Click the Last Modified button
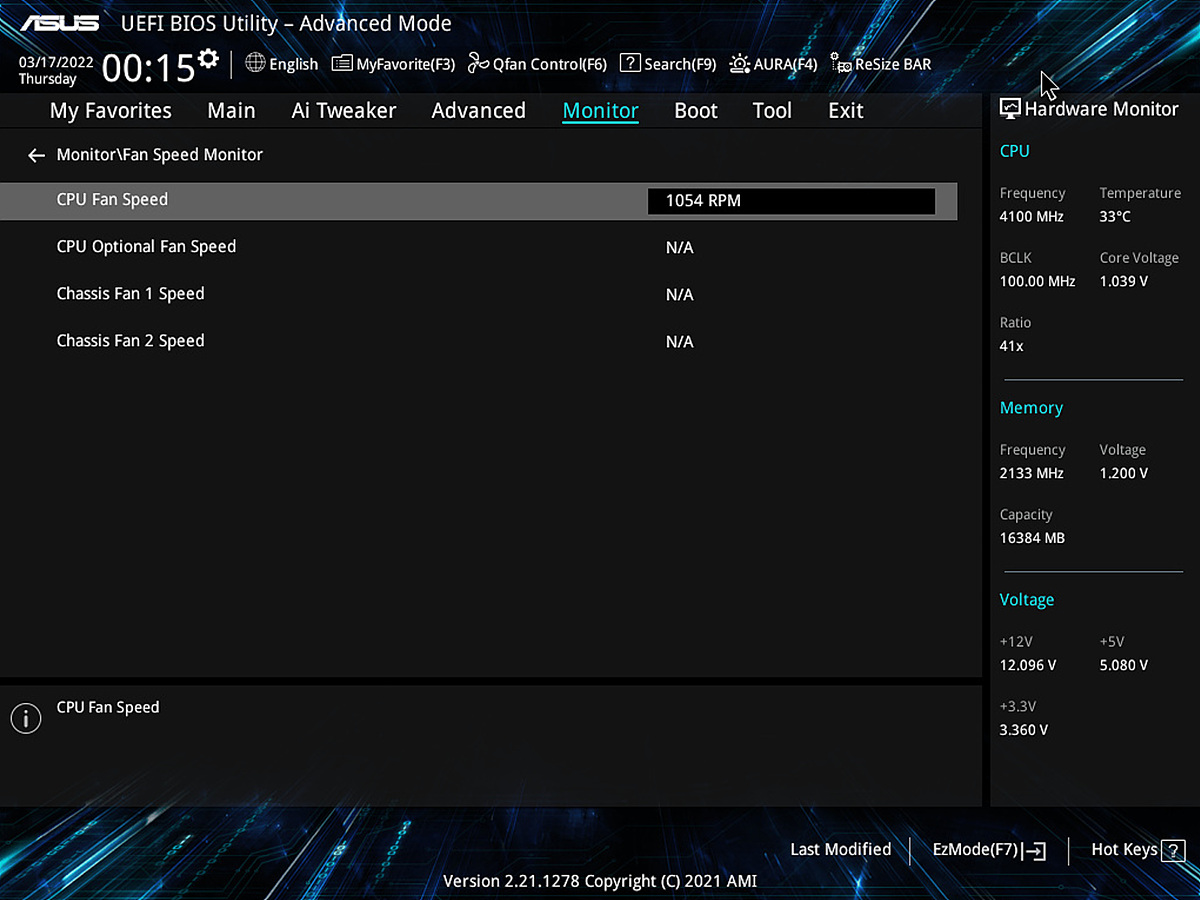Image resolution: width=1200 pixels, height=900 pixels. coord(840,849)
